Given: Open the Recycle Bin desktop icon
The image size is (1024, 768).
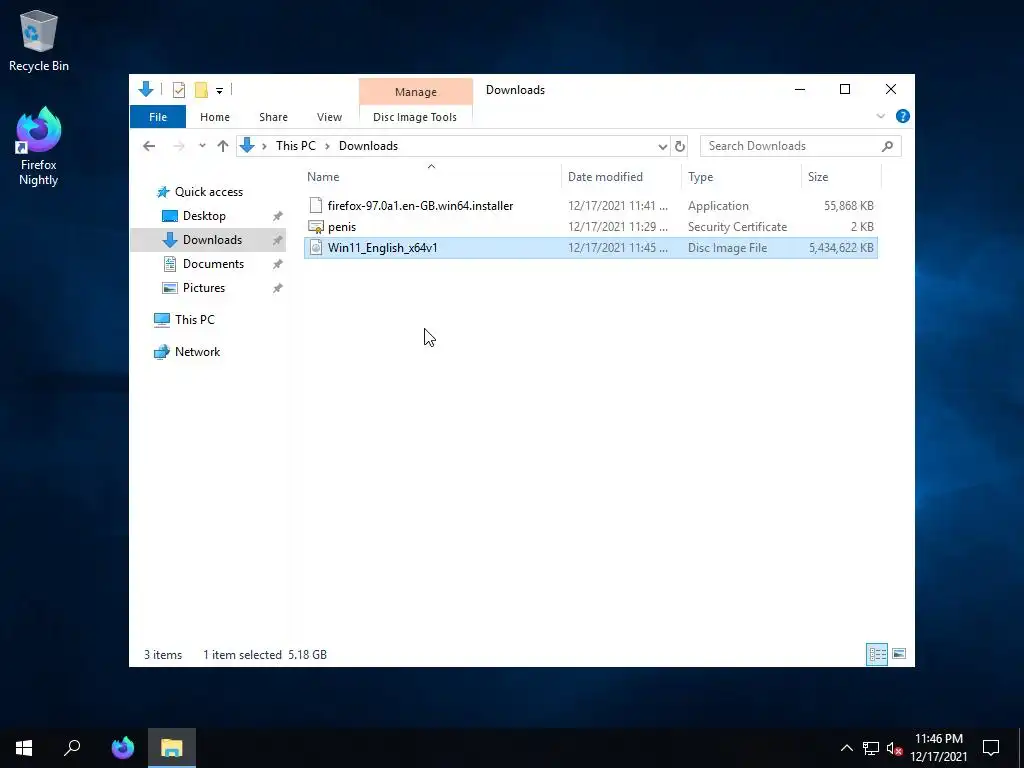Looking at the screenshot, I should (x=39, y=40).
